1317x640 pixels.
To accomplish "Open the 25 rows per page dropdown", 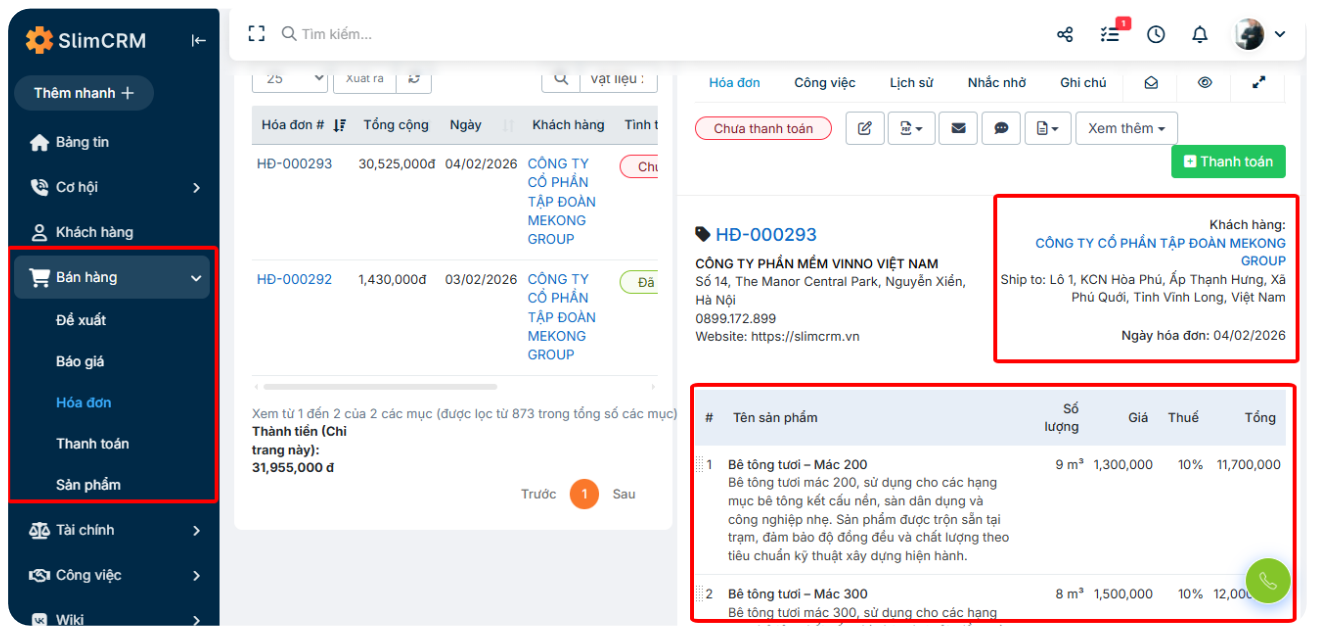I will (290, 78).
